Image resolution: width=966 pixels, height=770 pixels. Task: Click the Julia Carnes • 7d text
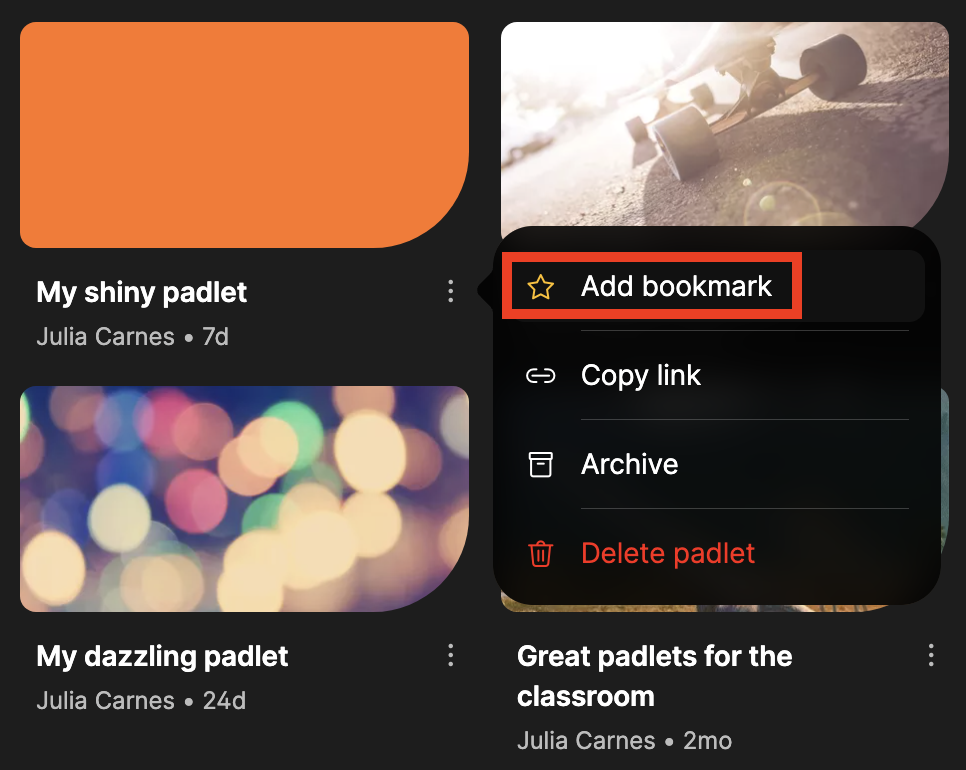tap(132, 336)
